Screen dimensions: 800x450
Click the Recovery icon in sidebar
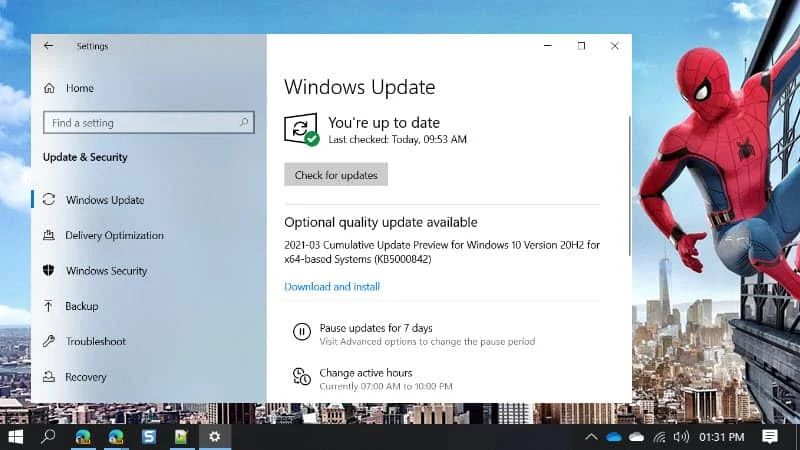49,377
